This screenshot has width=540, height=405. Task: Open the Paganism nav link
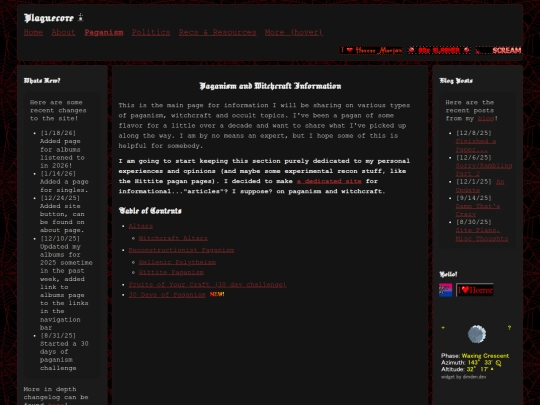point(104,32)
